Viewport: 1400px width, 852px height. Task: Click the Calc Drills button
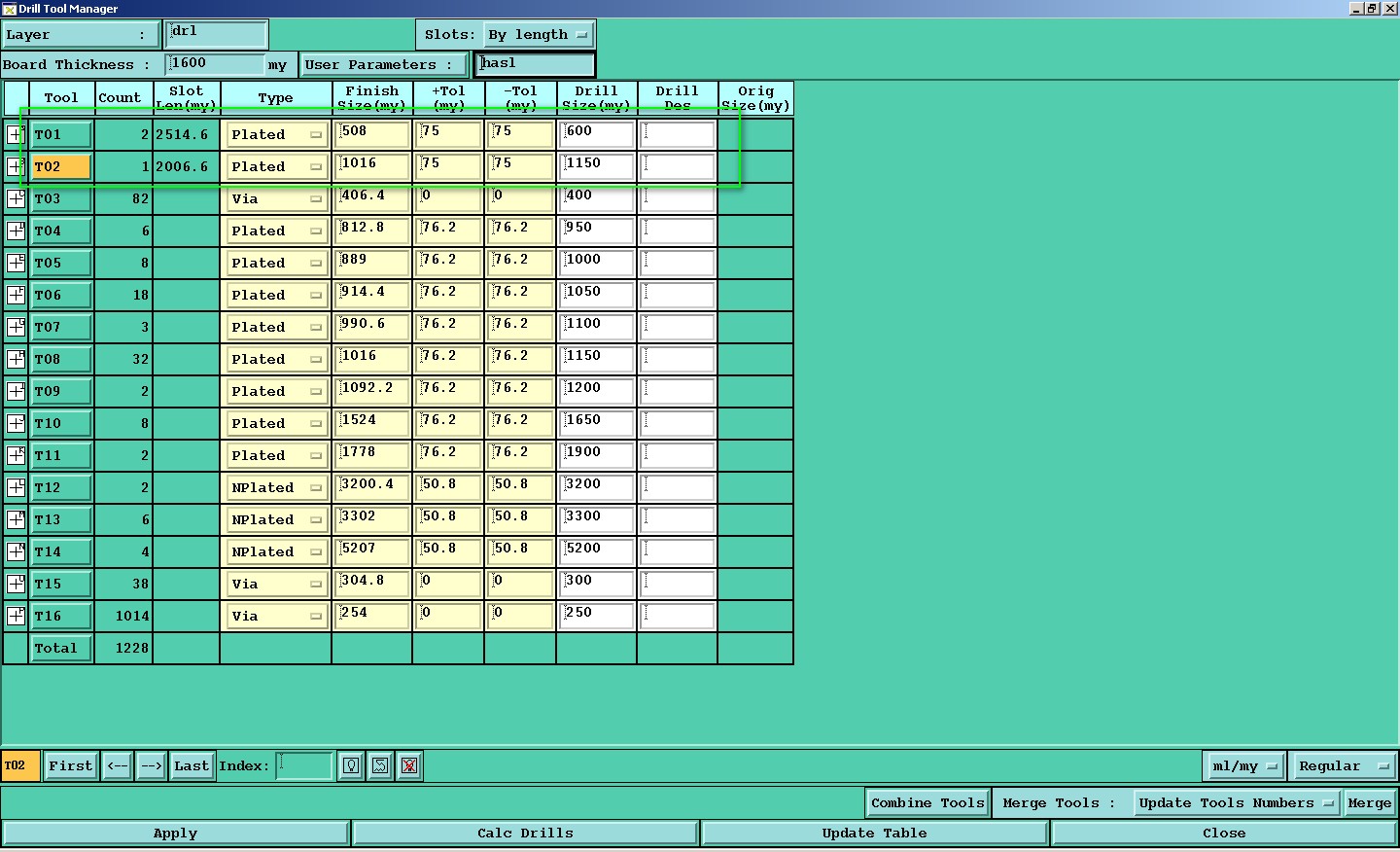pyautogui.click(x=525, y=833)
